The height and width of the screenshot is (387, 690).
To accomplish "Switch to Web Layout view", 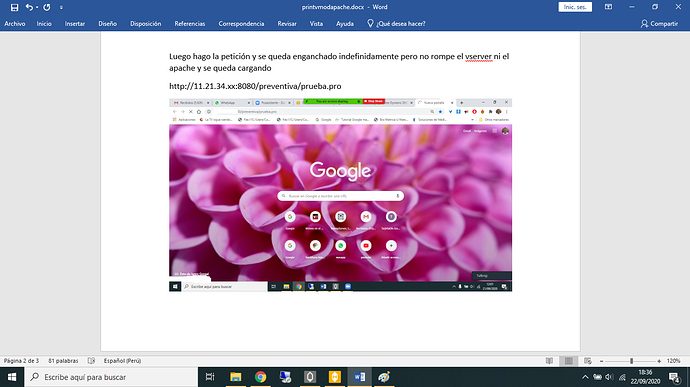I will tap(587, 361).
